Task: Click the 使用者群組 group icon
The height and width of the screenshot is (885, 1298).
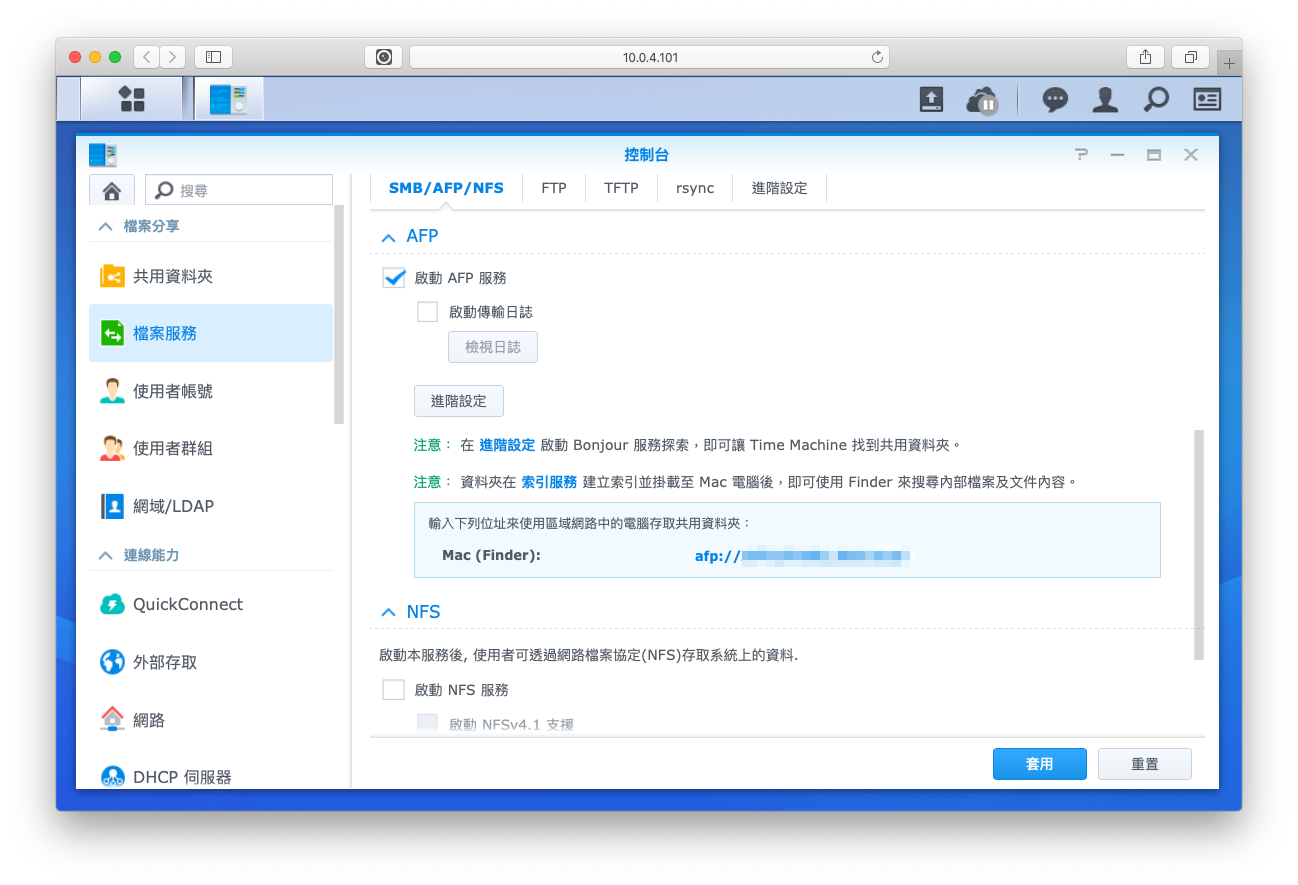Action: coord(112,448)
